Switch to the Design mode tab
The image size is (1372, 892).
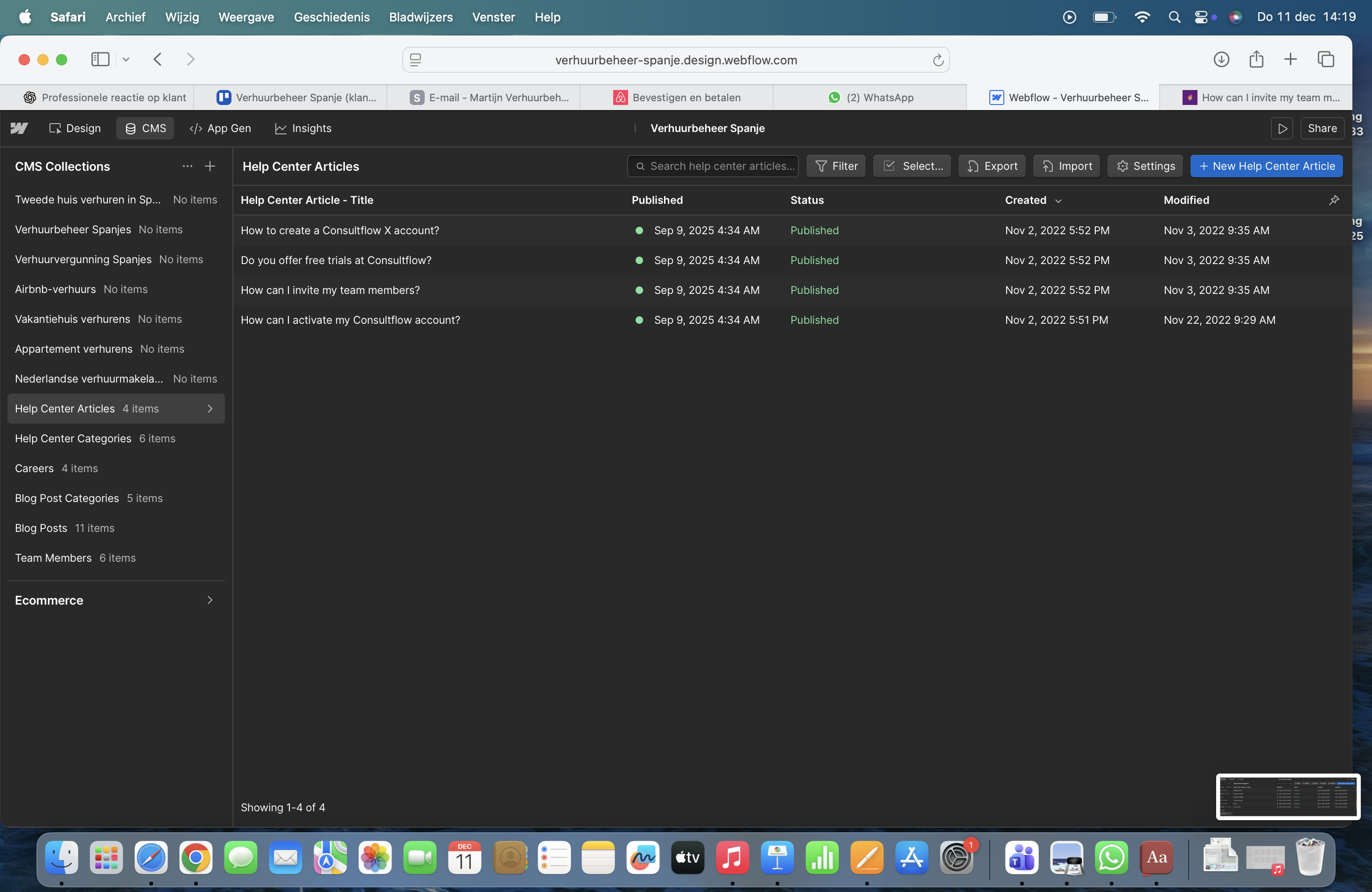75,128
